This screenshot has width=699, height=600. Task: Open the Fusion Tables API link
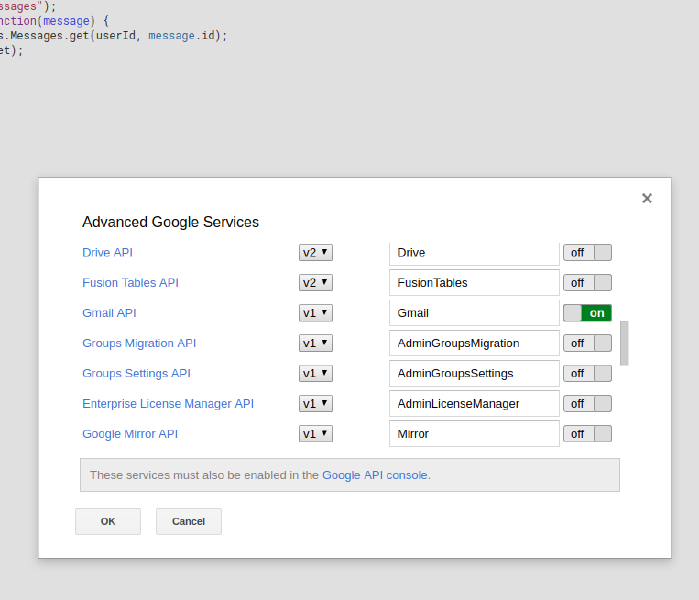pos(130,283)
